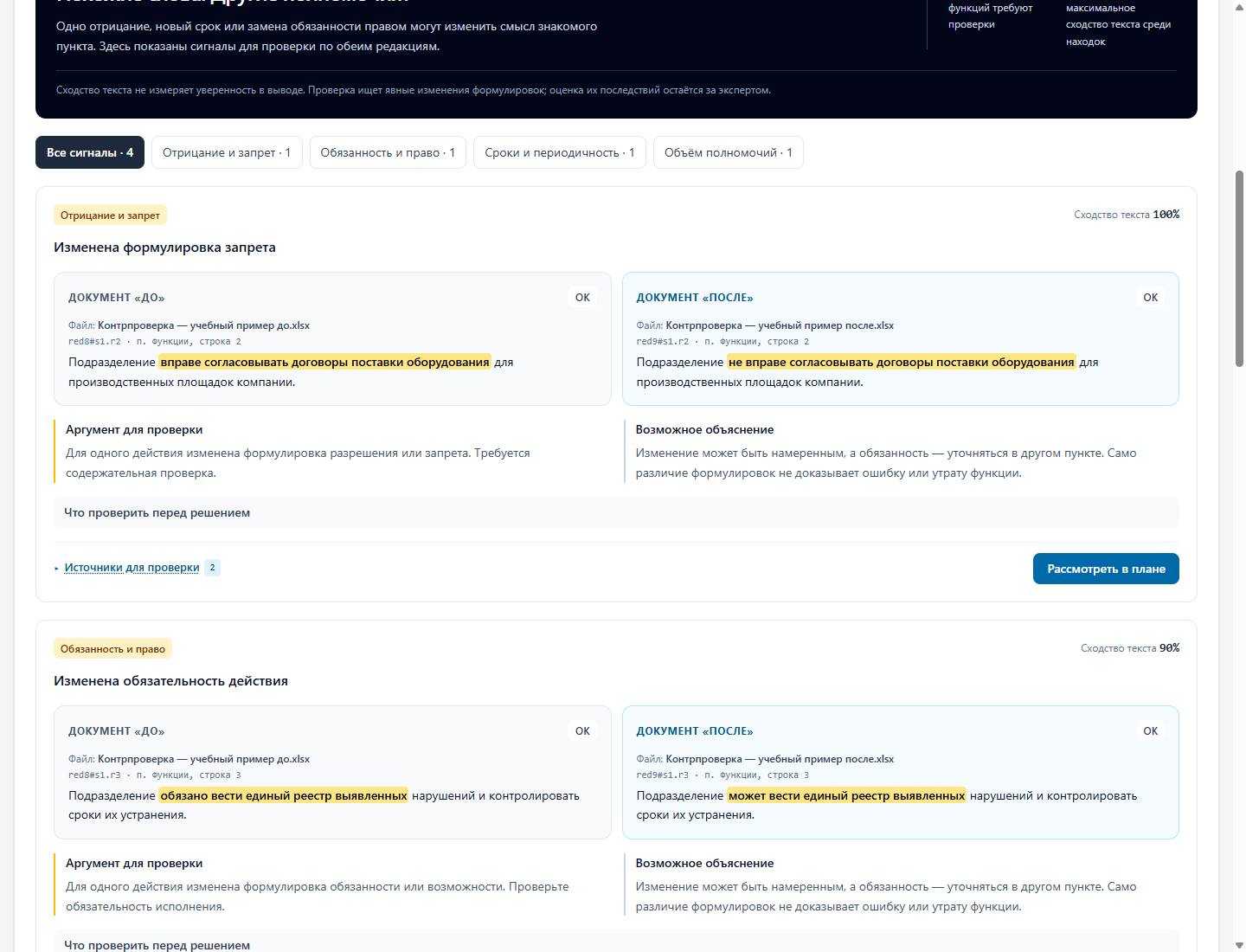
Task: Click the yellow "Отрицание и запрет" card badge
Action: [x=110, y=215]
